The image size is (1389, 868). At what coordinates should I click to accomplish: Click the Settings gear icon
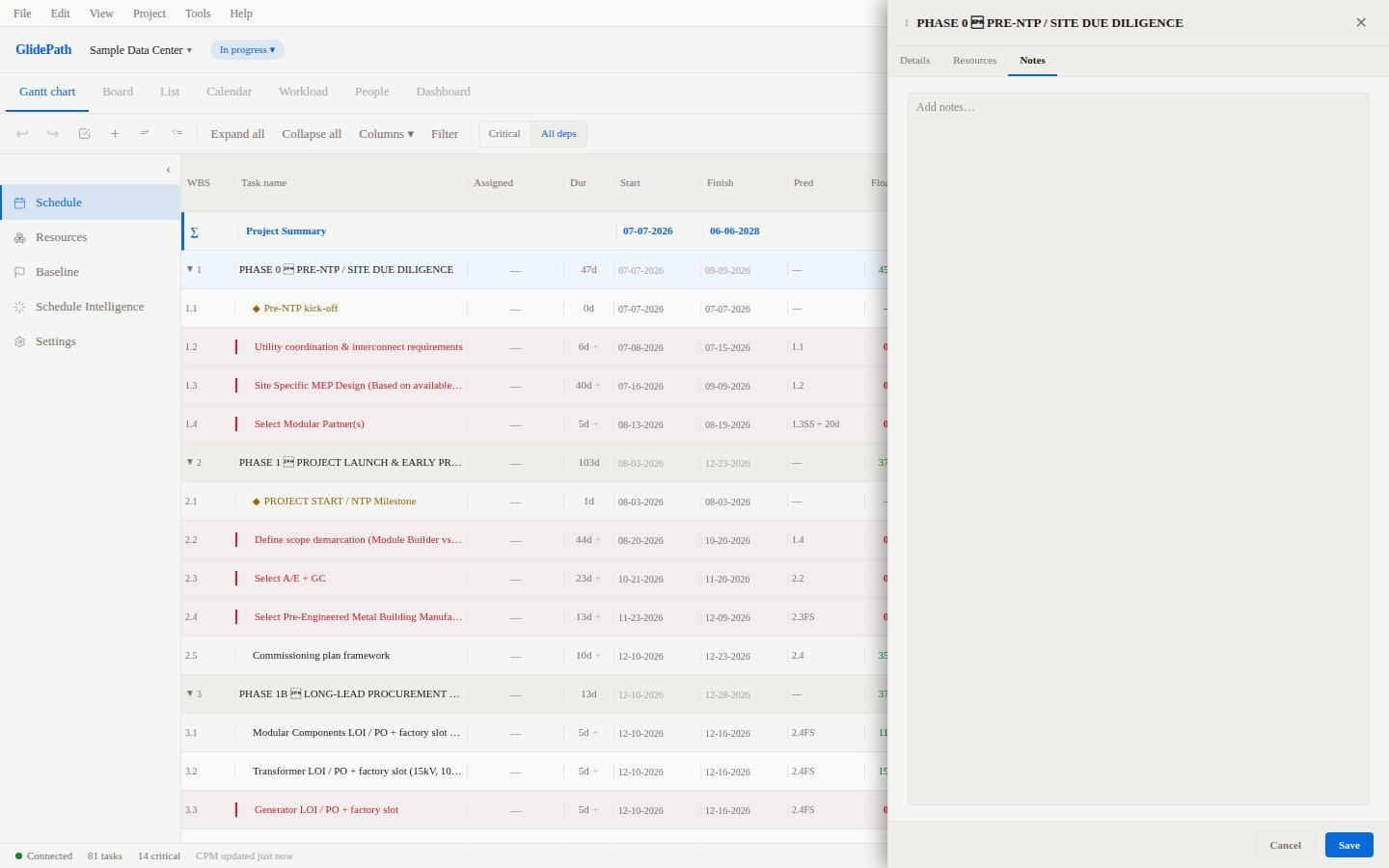[x=19, y=341]
